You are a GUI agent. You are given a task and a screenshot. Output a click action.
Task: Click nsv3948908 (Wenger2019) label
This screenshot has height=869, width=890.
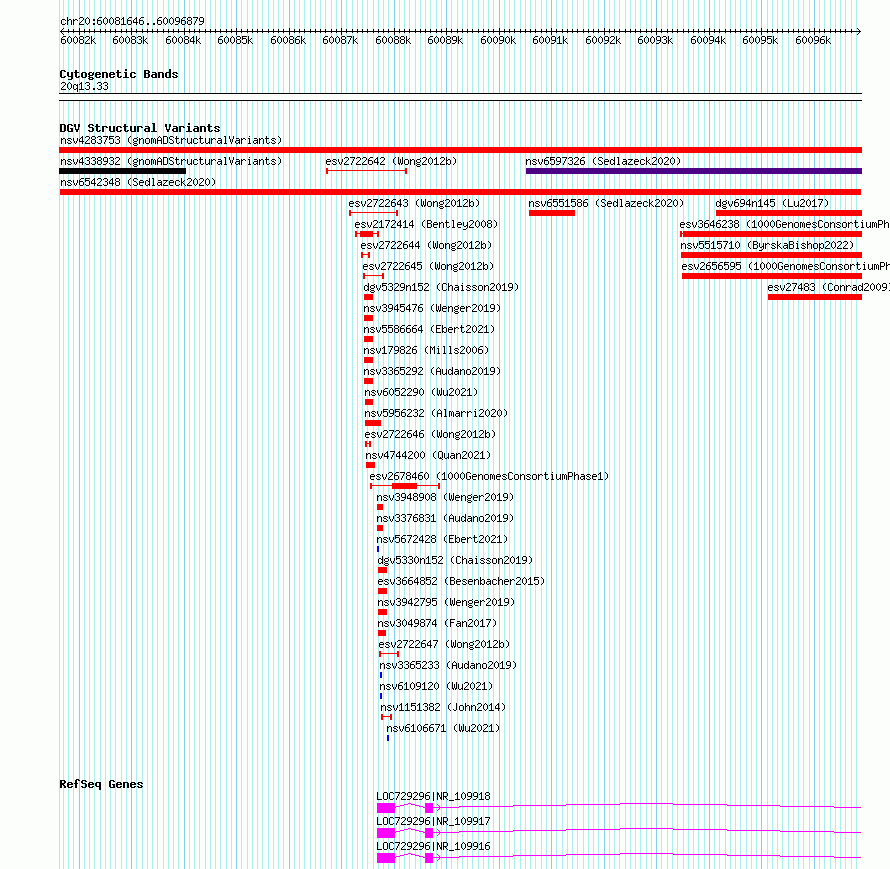[445, 497]
